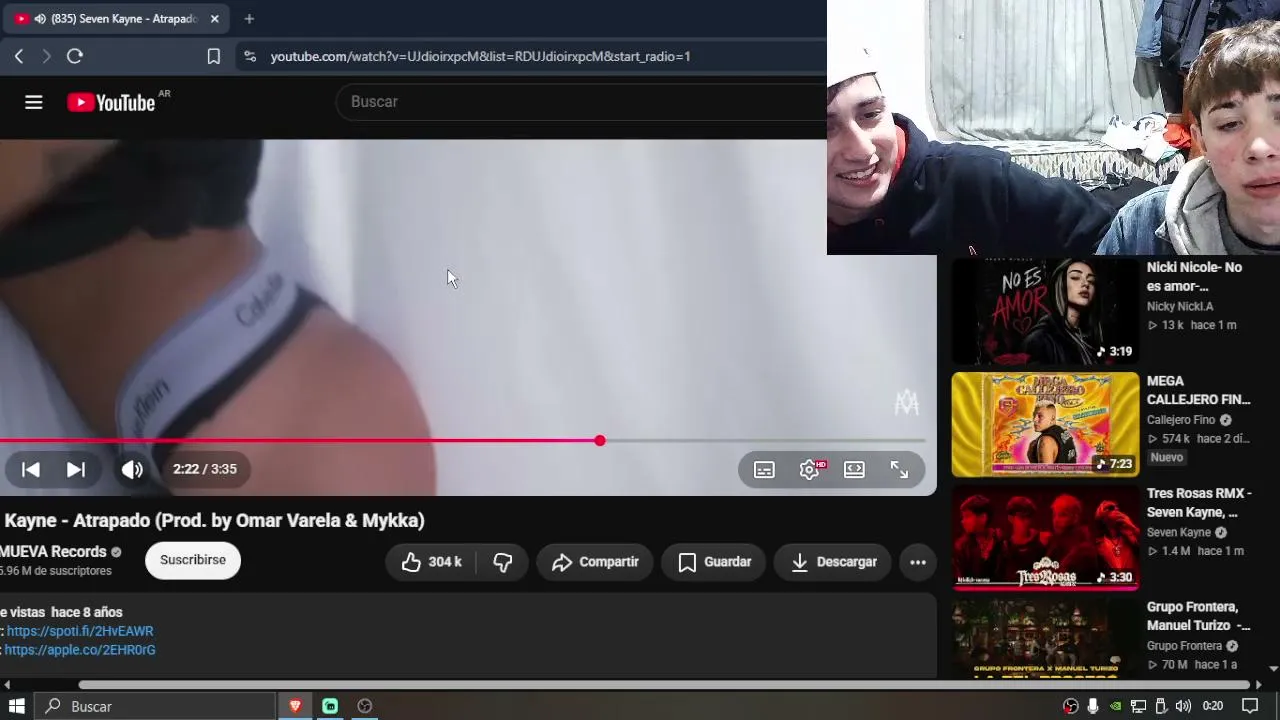Select the MEGA CALLEJERO FIN... title
Image resolution: width=1280 pixels, height=720 pixels.
coord(1199,390)
